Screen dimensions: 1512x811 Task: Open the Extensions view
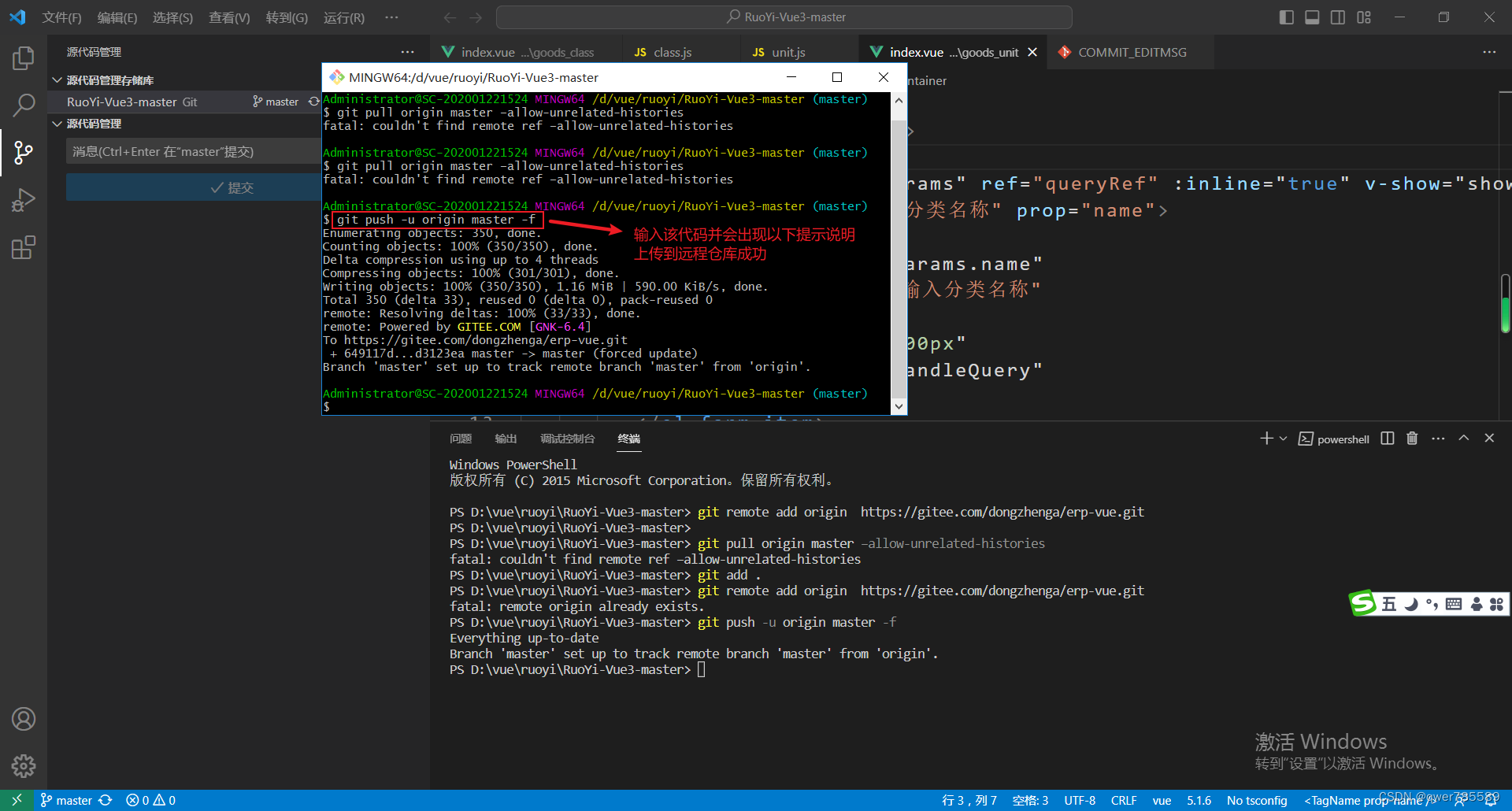point(24,248)
